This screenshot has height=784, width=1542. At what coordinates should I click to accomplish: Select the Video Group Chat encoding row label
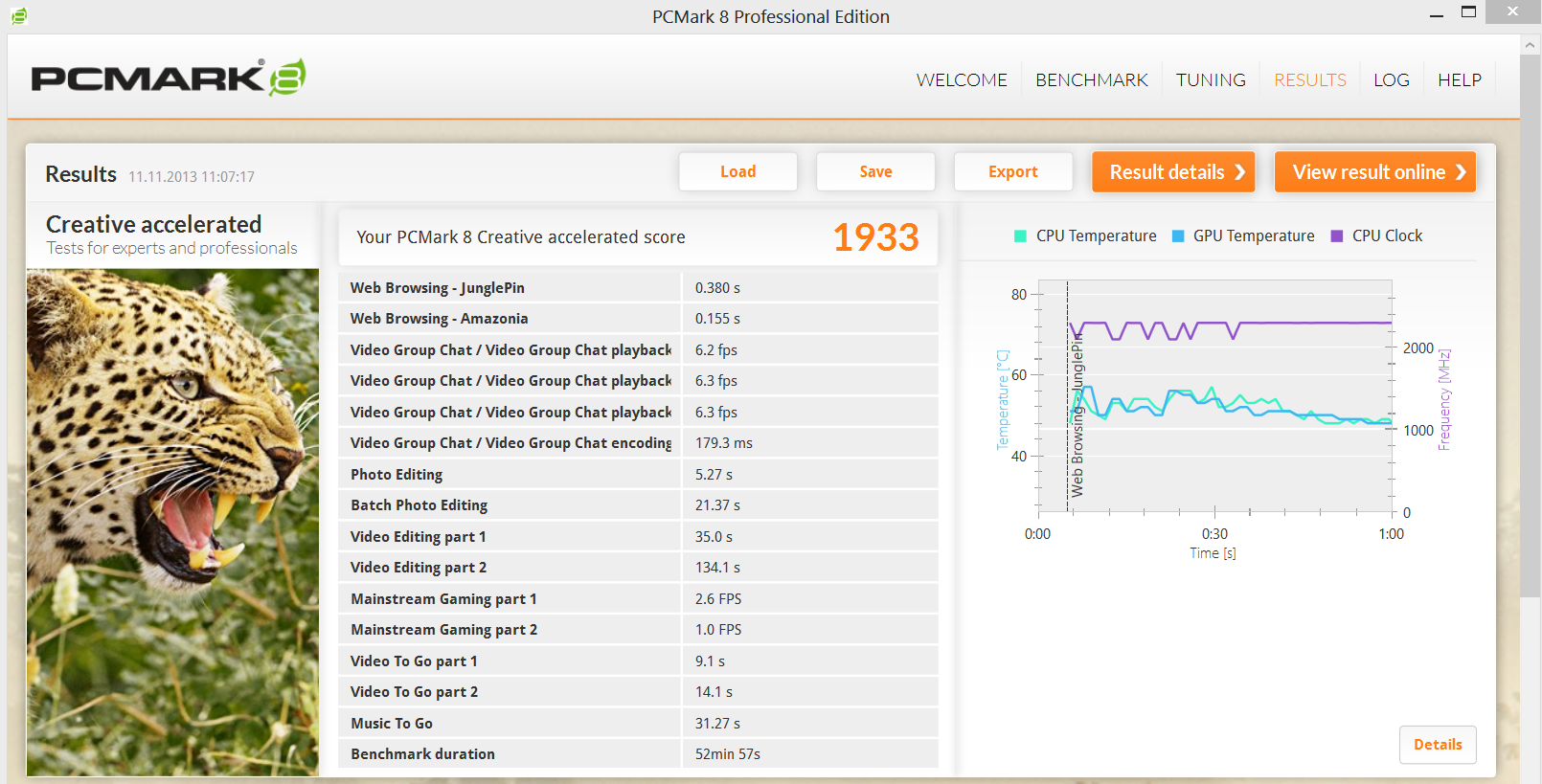(511, 443)
